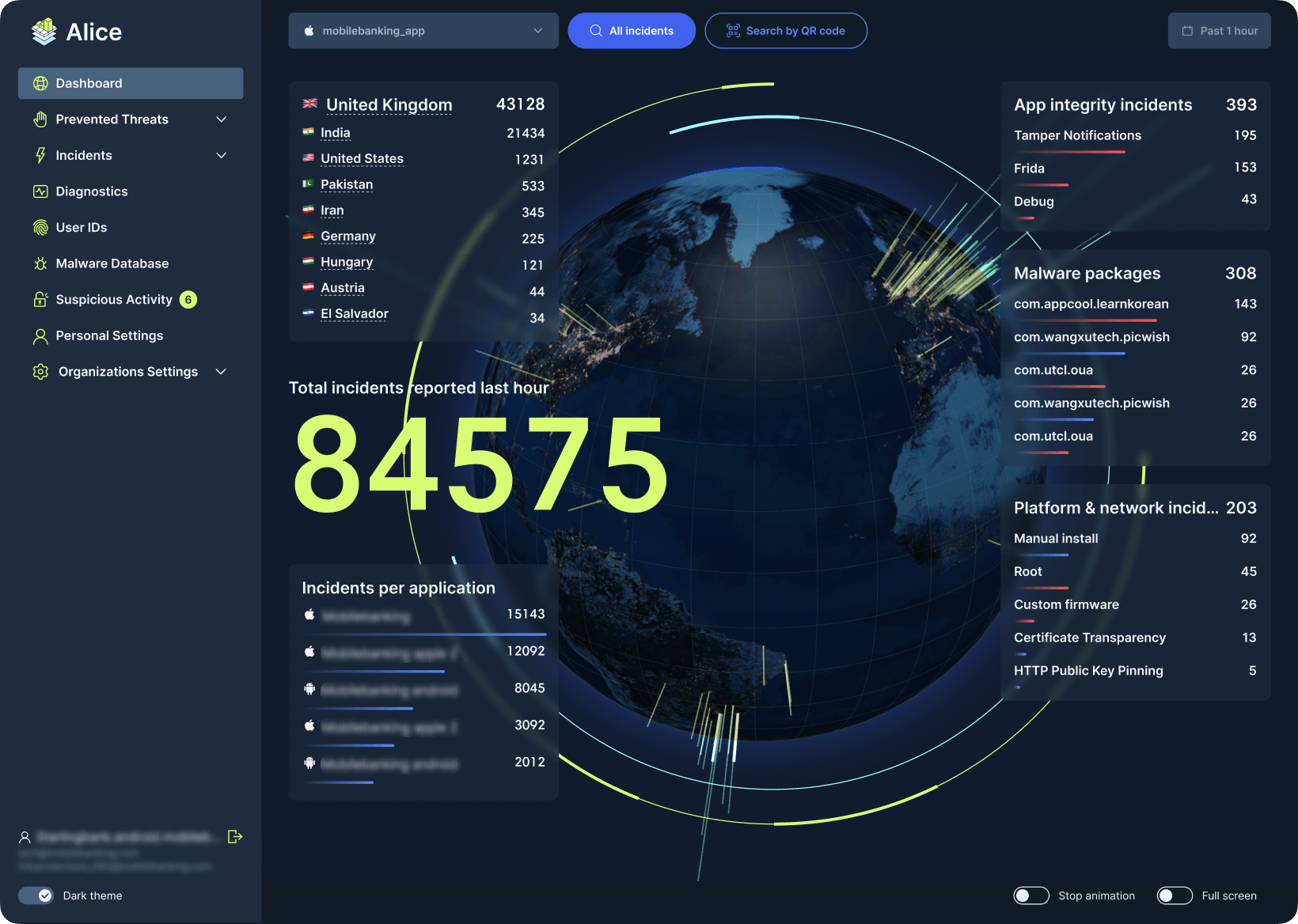Image resolution: width=1298 pixels, height=924 pixels.
Task: Click the Suspicious Activity badge showing 6
Action: click(x=188, y=300)
